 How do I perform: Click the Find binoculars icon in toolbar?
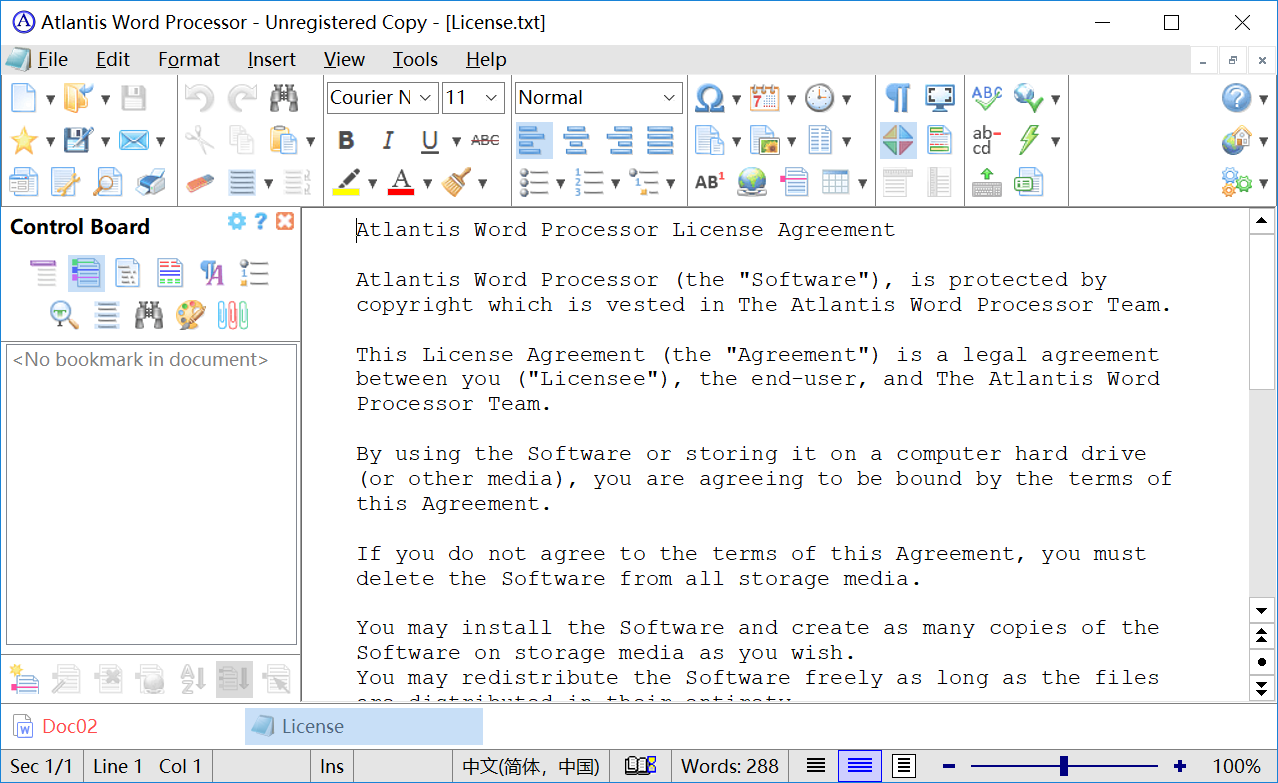pyautogui.click(x=284, y=98)
